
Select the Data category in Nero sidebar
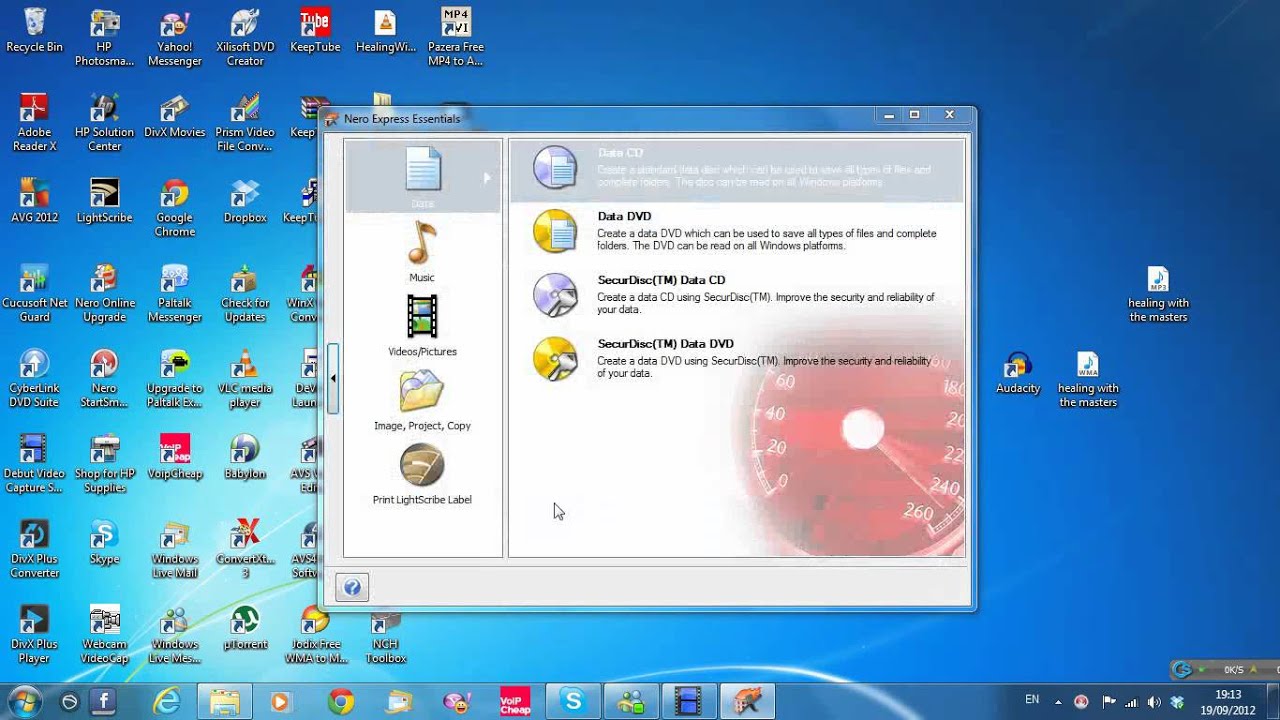pyautogui.click(x=422, y=177)
